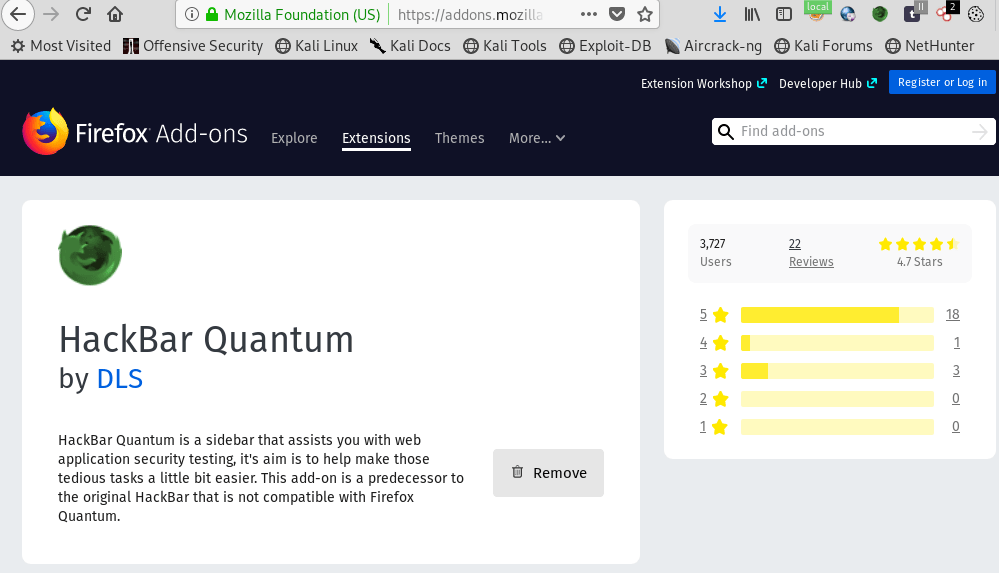Remove the HackBar Quantum extension
The width and height of the screenshot is (999, 573).
548,473
